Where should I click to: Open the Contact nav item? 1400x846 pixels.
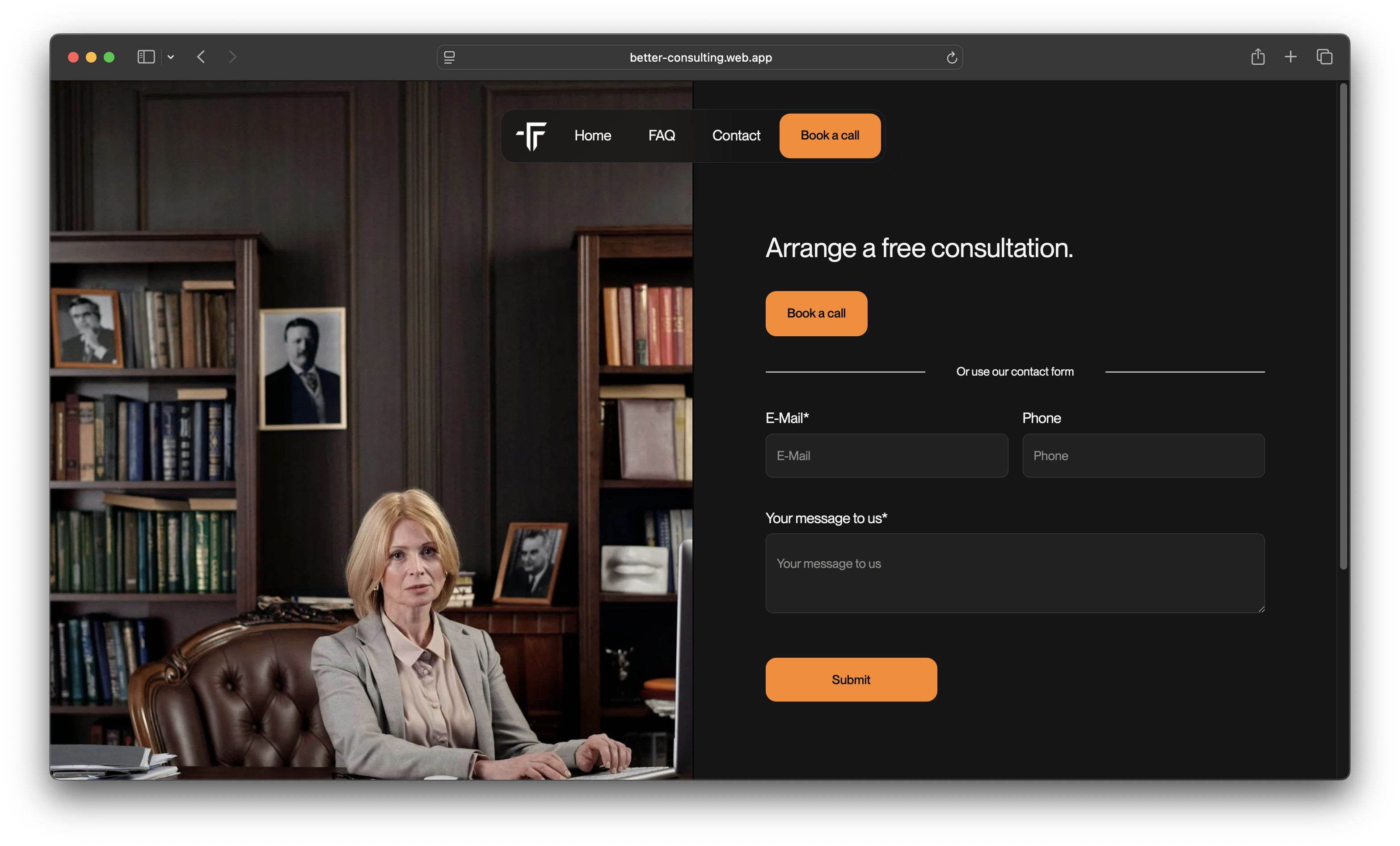pos(736,135)
